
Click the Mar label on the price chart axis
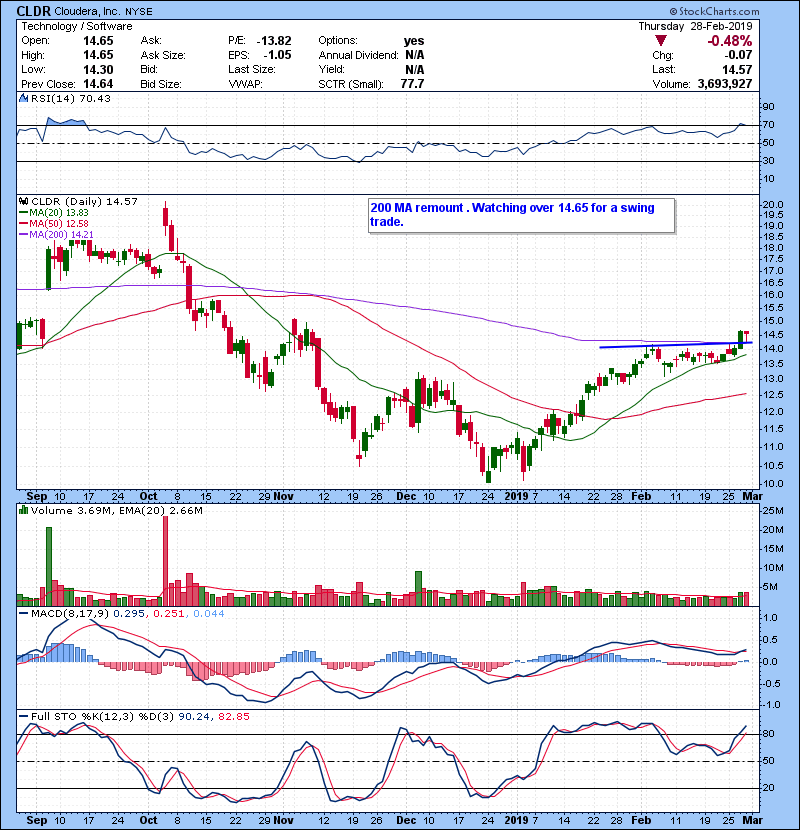752,496
